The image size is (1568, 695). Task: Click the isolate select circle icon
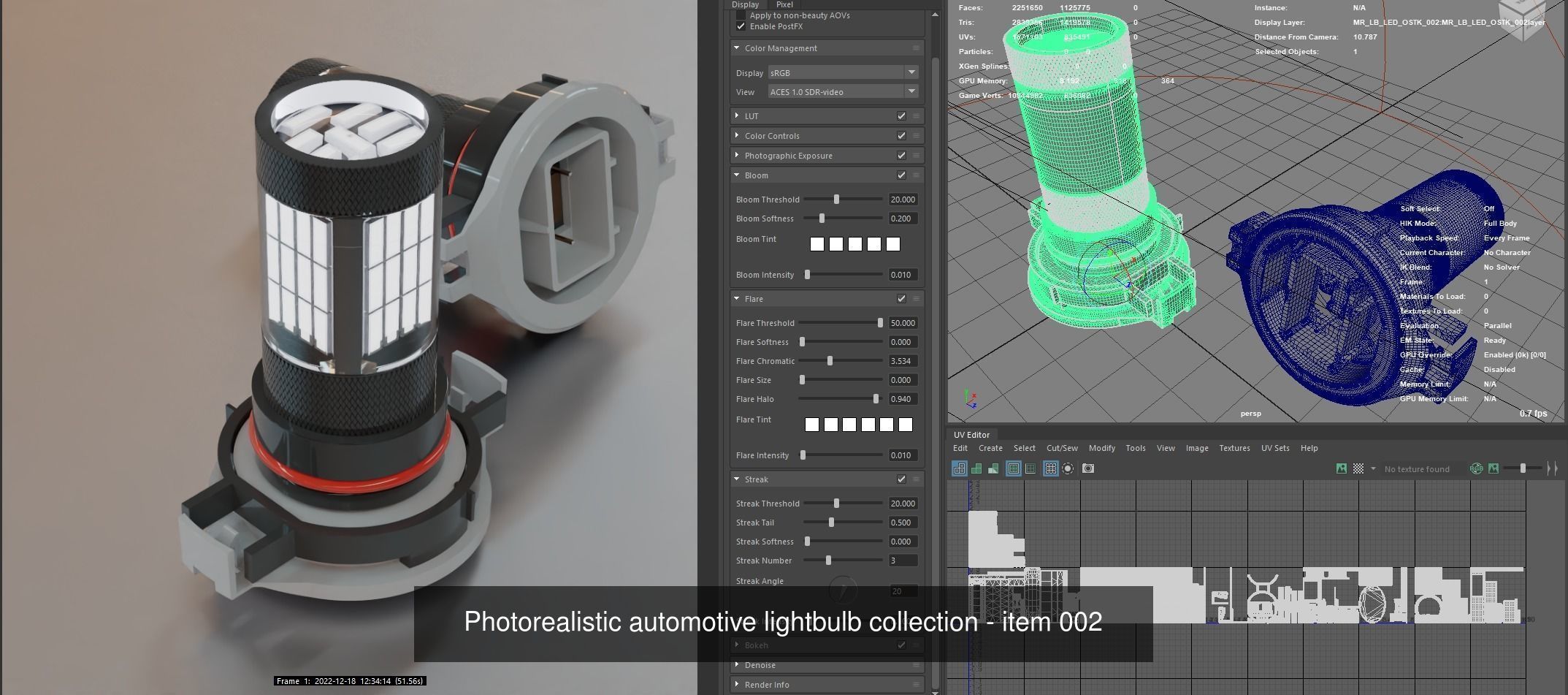[1068, 468]
